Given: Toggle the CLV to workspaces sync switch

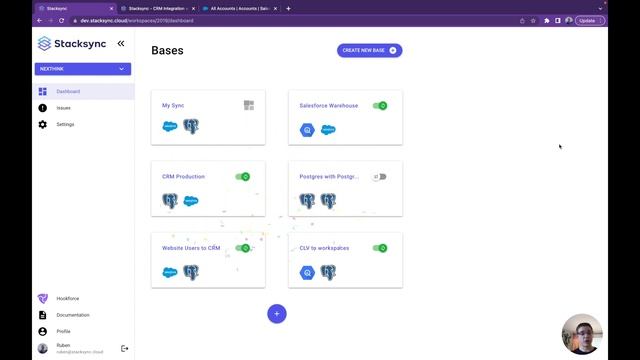Looking at the screenshot, I should tap(380, 248).
